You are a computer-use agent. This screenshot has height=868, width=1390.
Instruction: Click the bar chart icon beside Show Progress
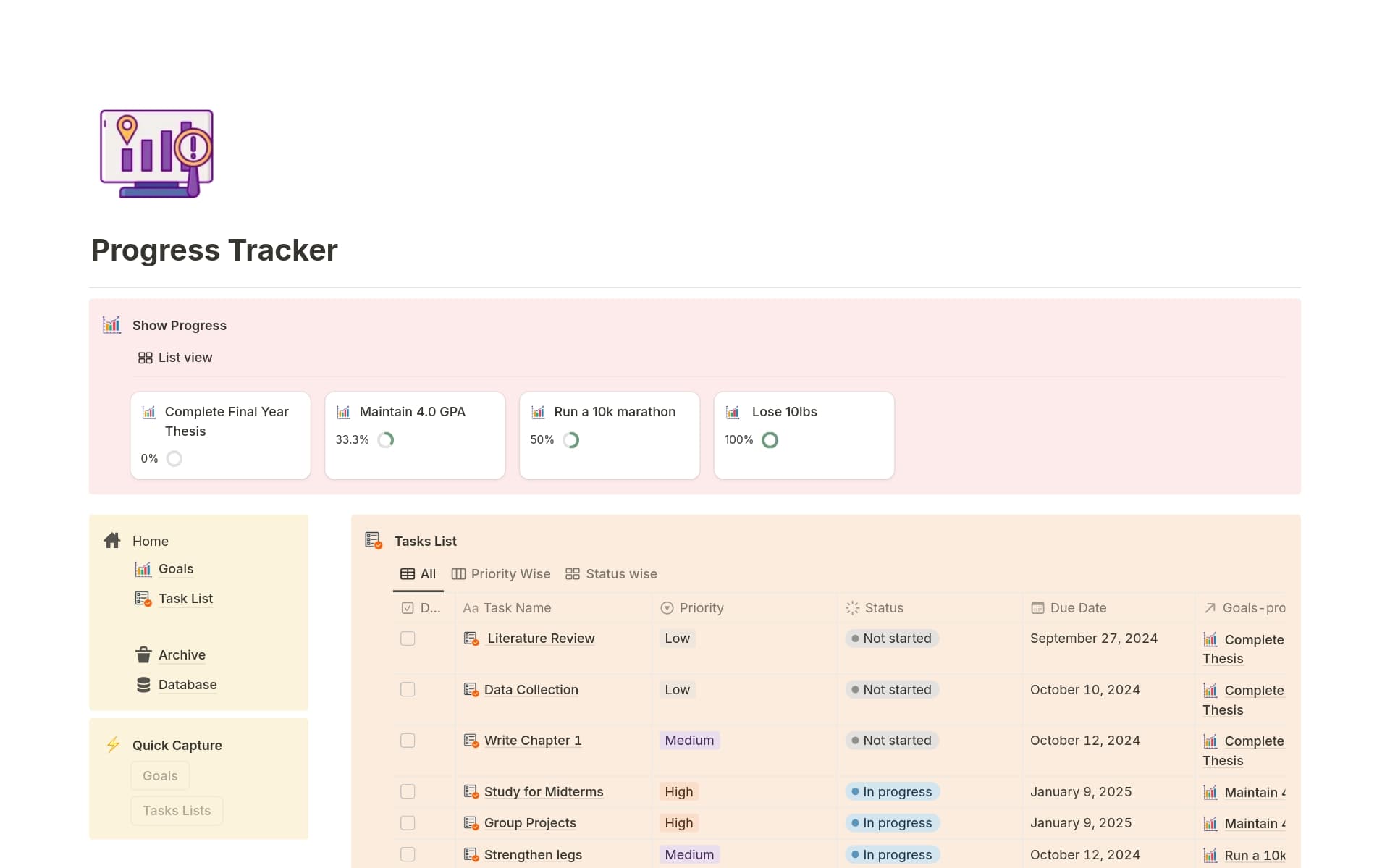pyautogui.click(x=111, y=325)
